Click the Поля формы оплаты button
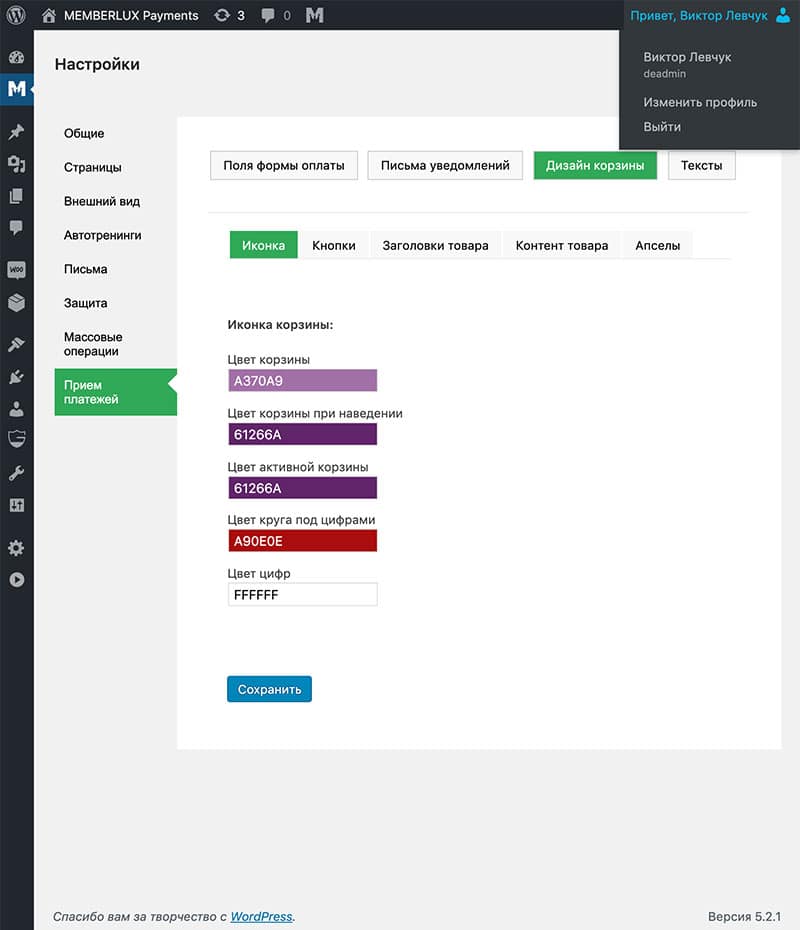Screen dimensions: 800x930 (284, 165)
